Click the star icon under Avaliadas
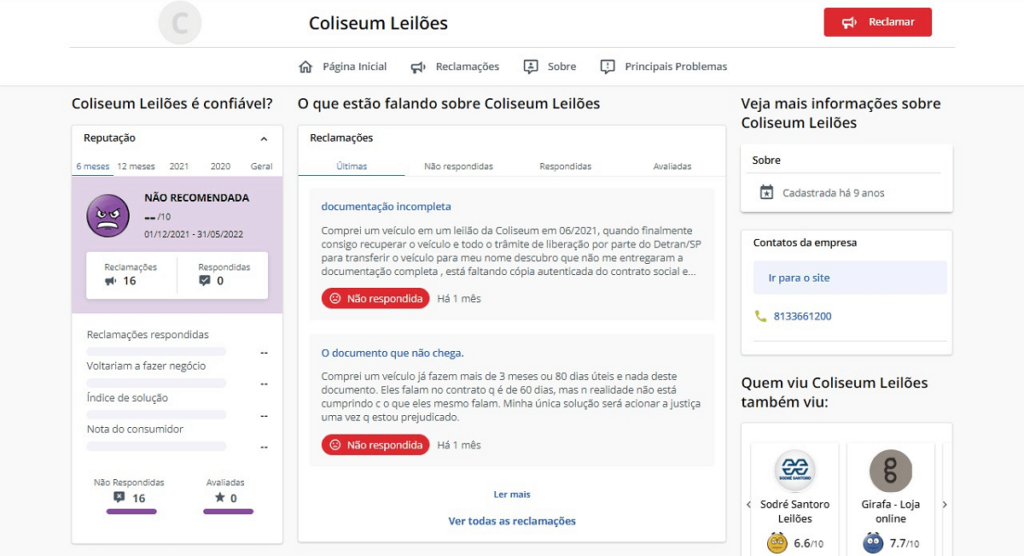 (x=219, y=497)
